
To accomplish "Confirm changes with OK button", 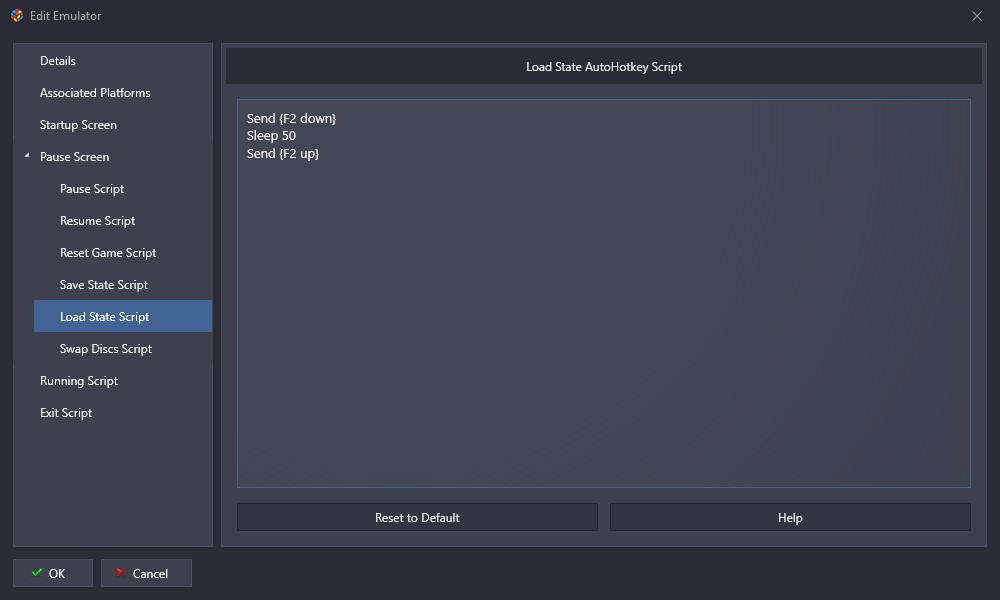I will point(53,573).
